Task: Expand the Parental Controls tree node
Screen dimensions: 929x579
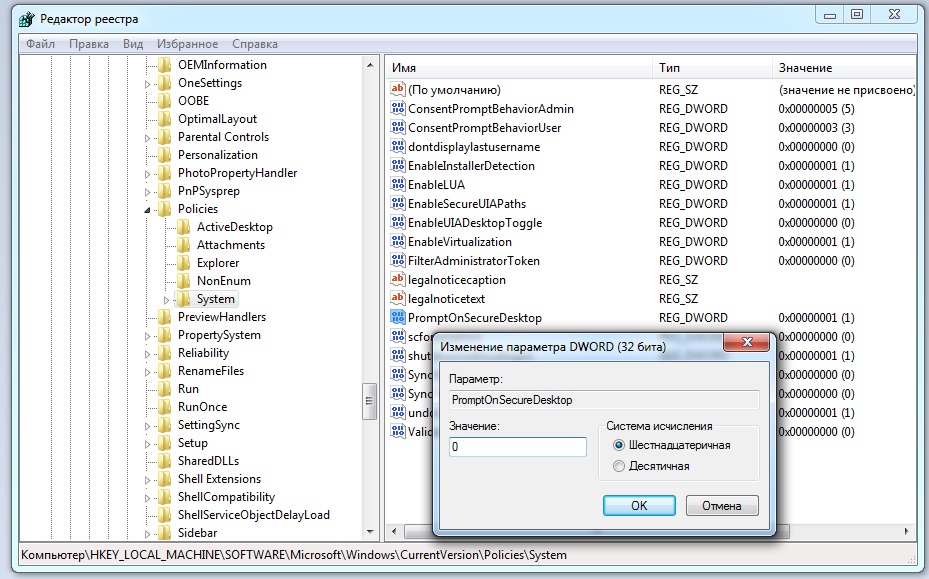Action: (148, 137)
